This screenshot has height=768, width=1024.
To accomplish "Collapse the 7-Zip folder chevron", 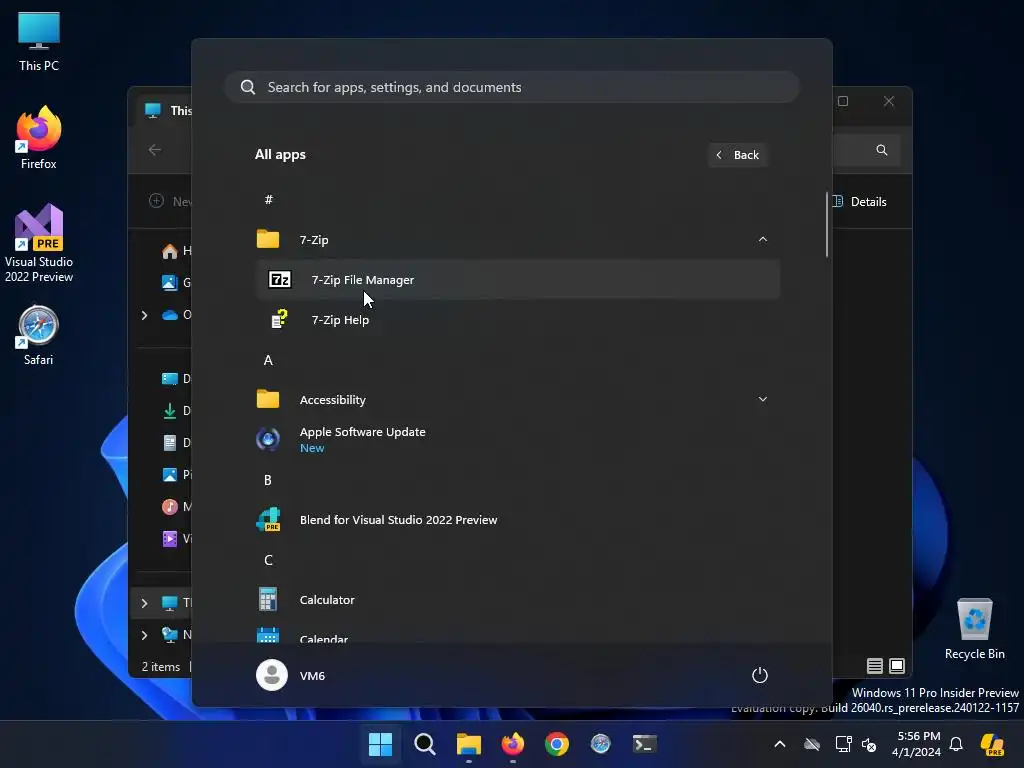I will [762, 240].
